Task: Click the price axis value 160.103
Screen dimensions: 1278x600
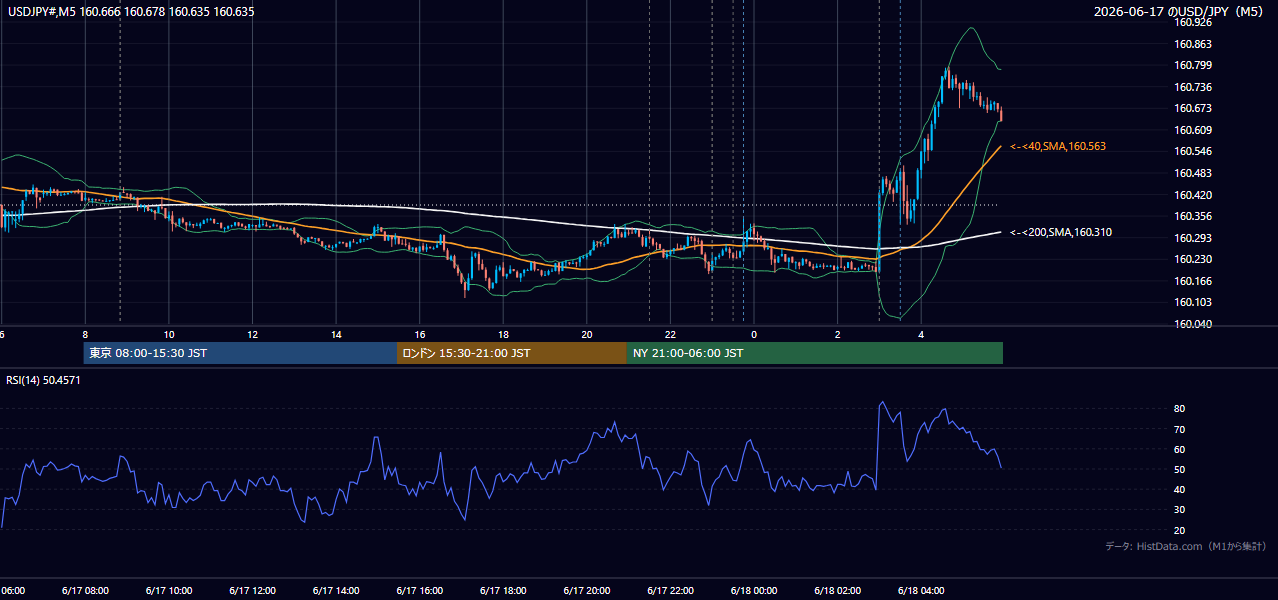Action: tap(1193, 302)
